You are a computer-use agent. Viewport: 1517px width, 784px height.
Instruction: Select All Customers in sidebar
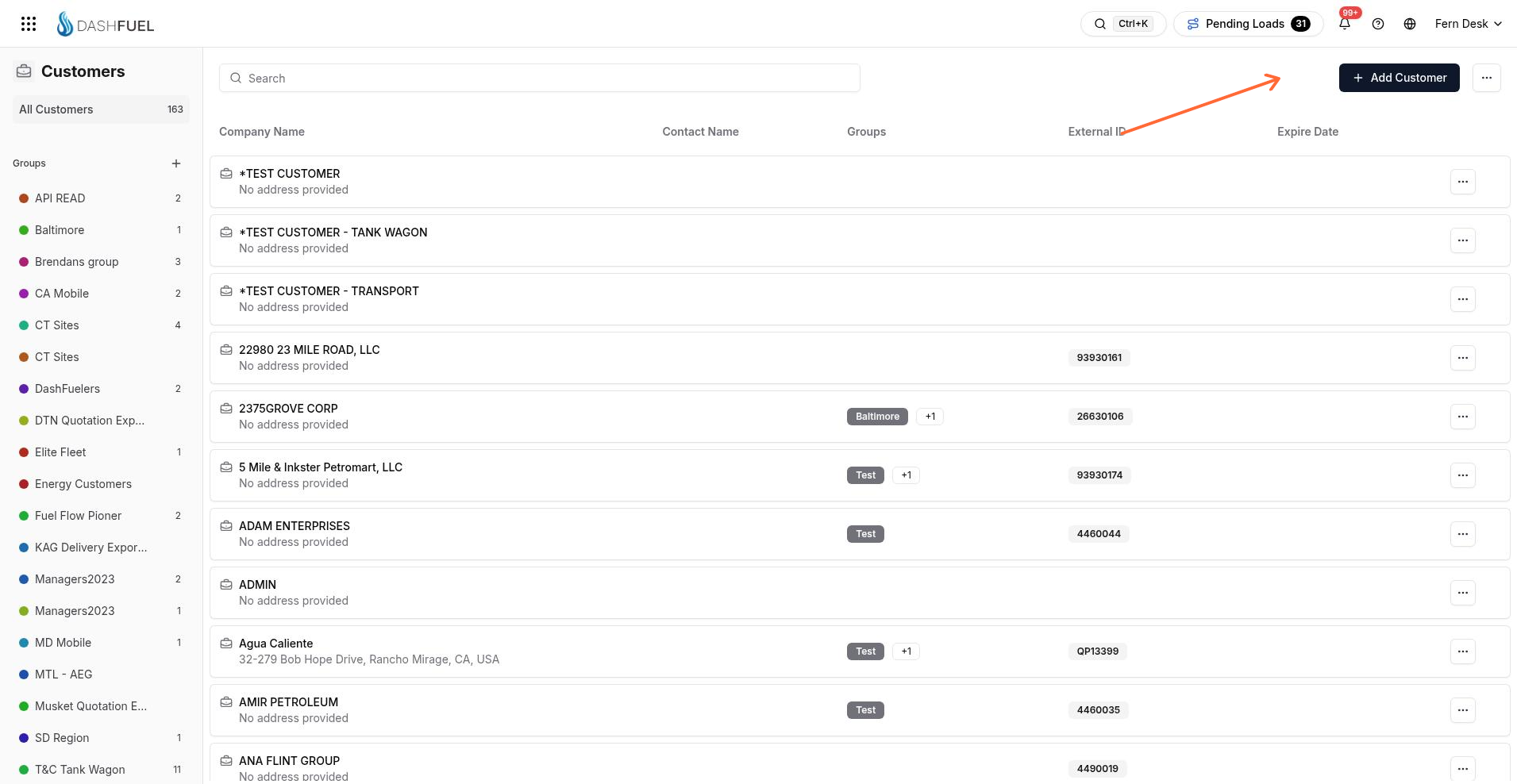coord(101,110)
